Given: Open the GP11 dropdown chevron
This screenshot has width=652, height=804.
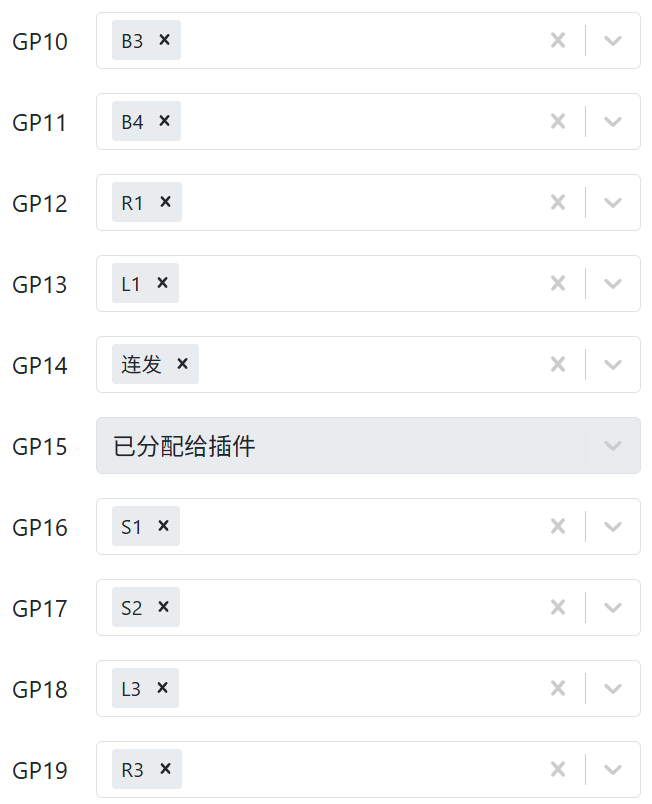Looking at the screenshot, I should (x=613, y=121).
